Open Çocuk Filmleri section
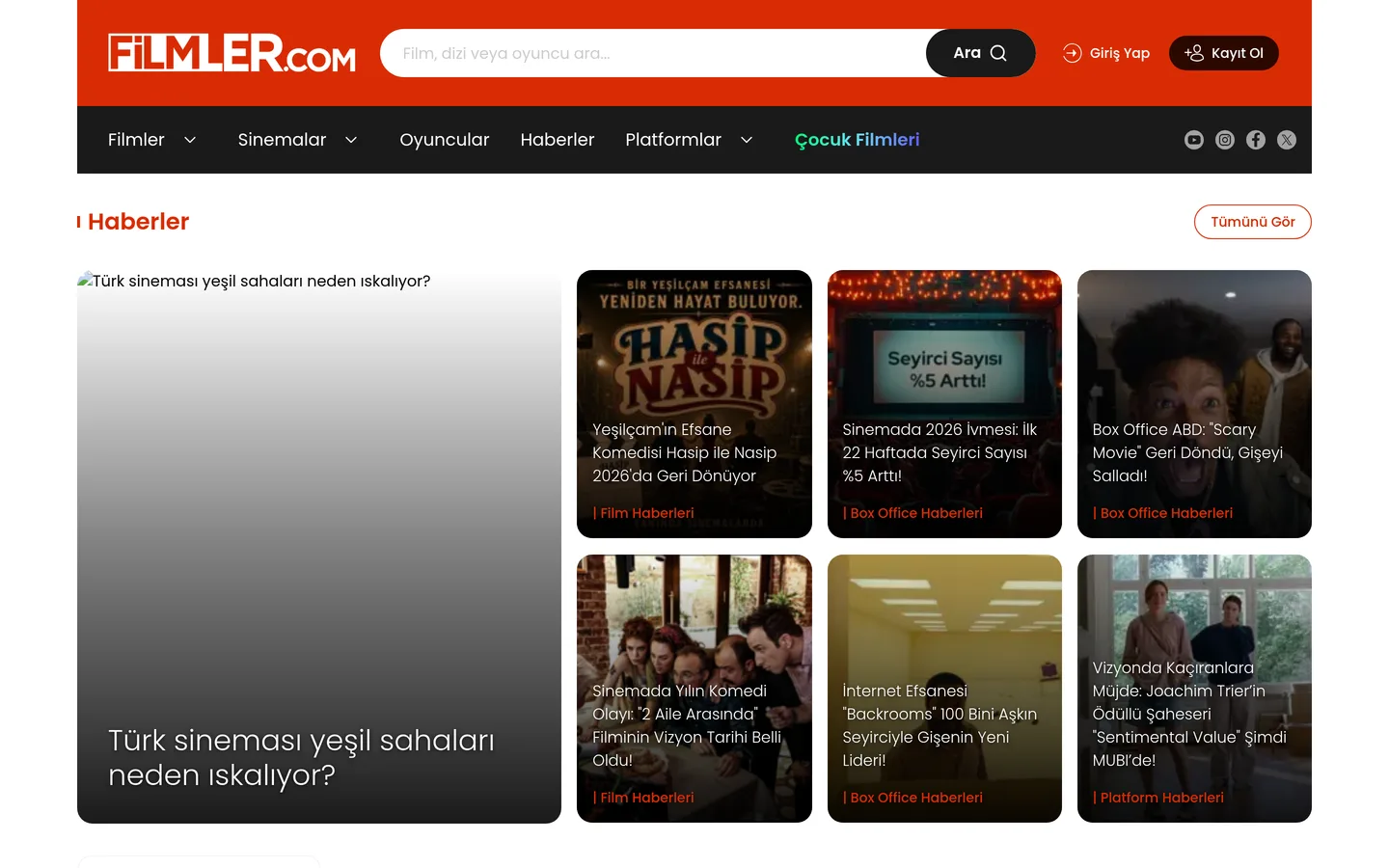Viewport: 1389px width, 868px height. coord(857,140)
